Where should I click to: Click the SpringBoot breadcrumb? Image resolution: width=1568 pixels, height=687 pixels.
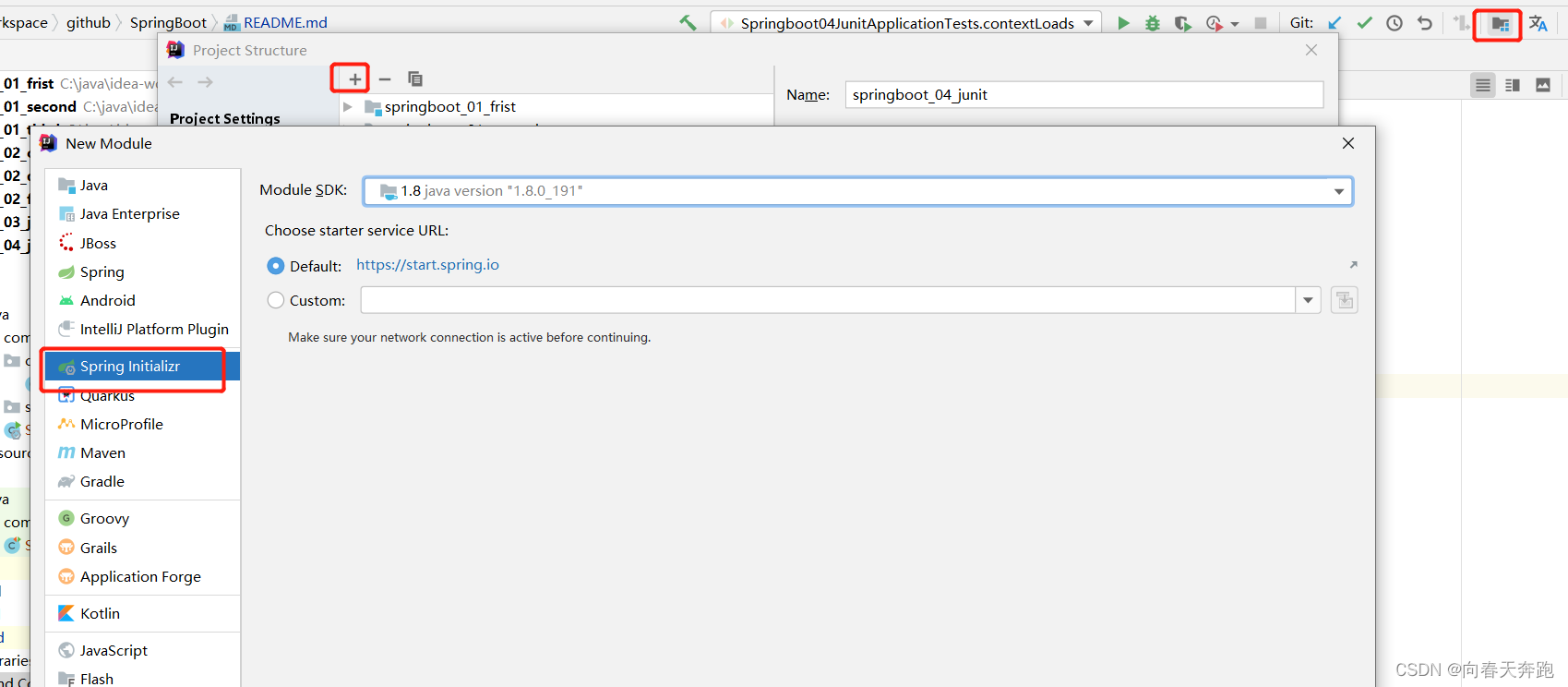pos(168,22)
